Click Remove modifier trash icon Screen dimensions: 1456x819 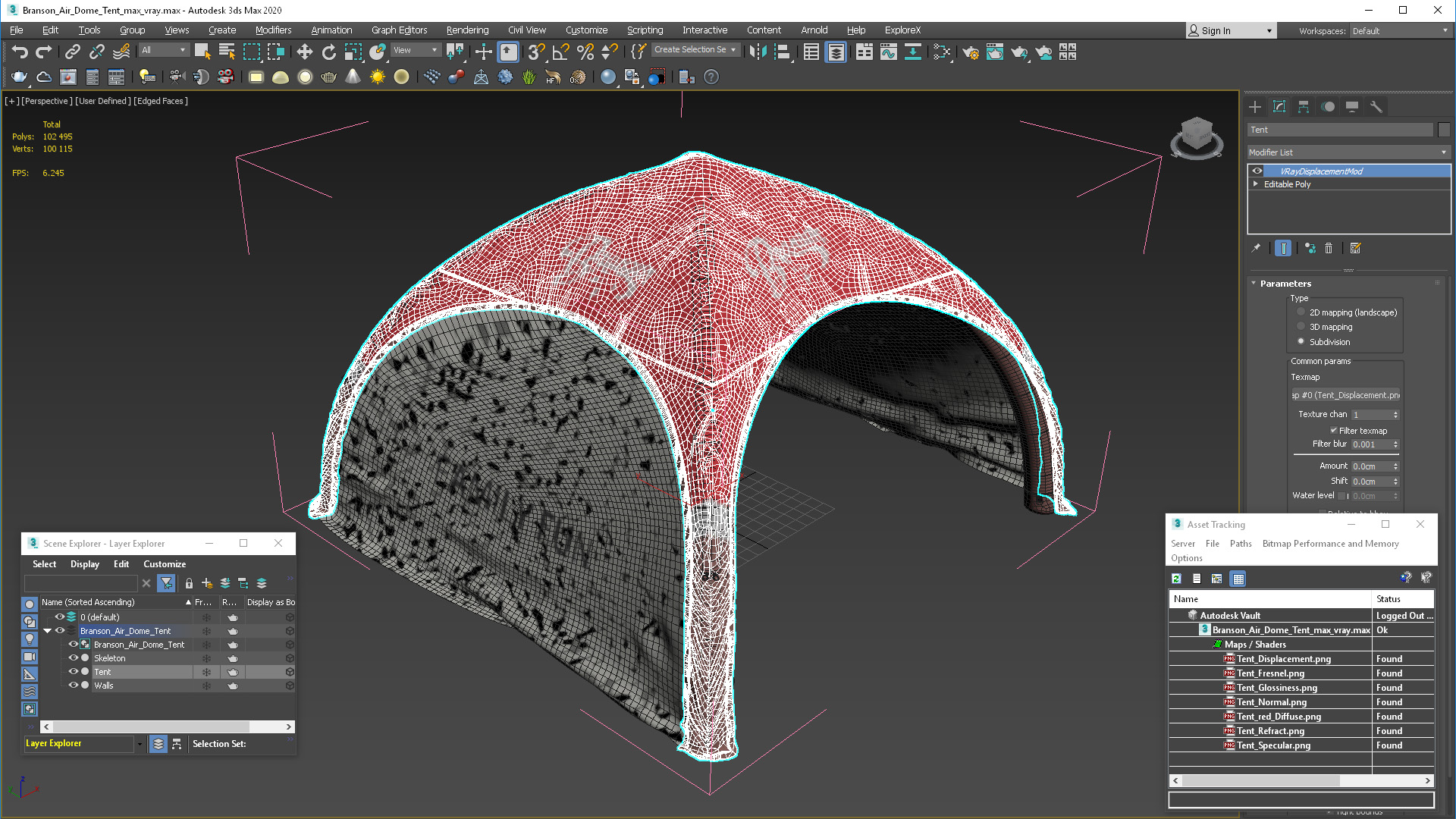tap(1329, 248)
